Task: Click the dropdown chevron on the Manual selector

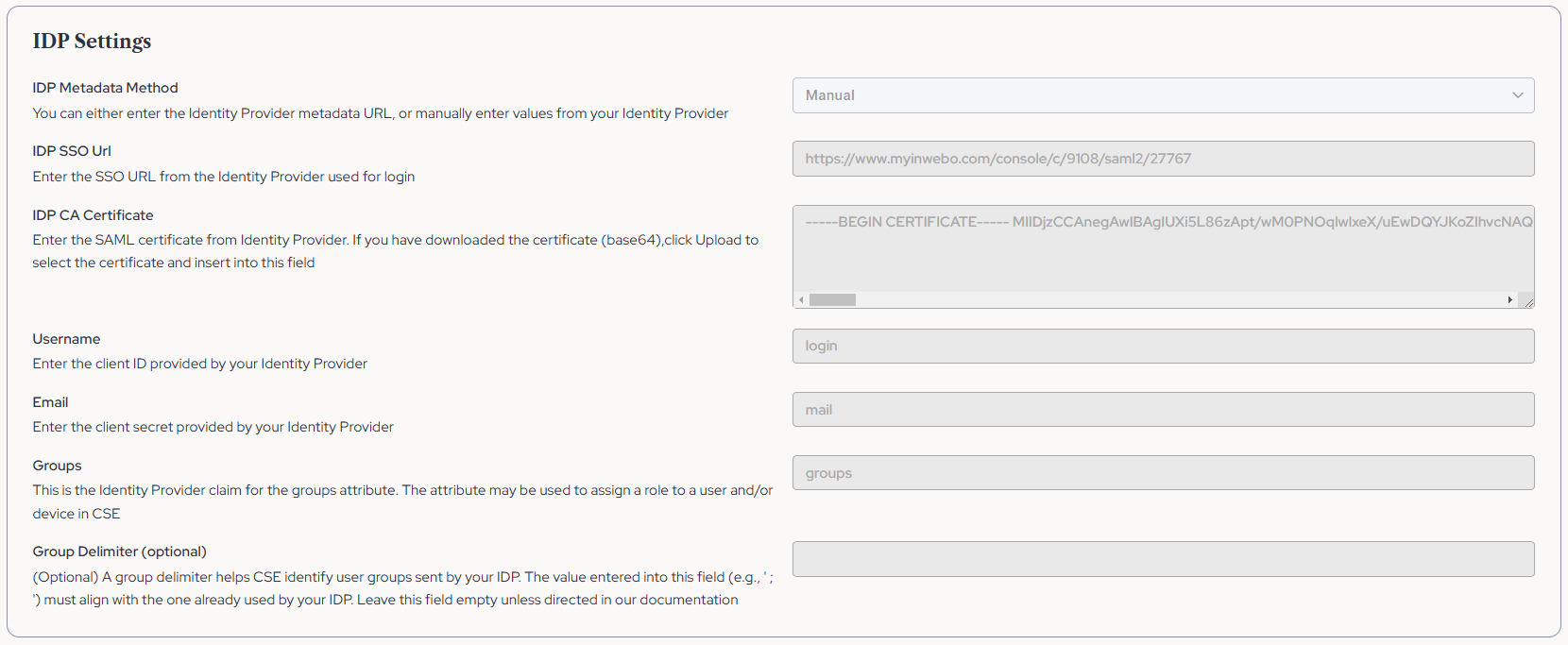Action: 1519,95
